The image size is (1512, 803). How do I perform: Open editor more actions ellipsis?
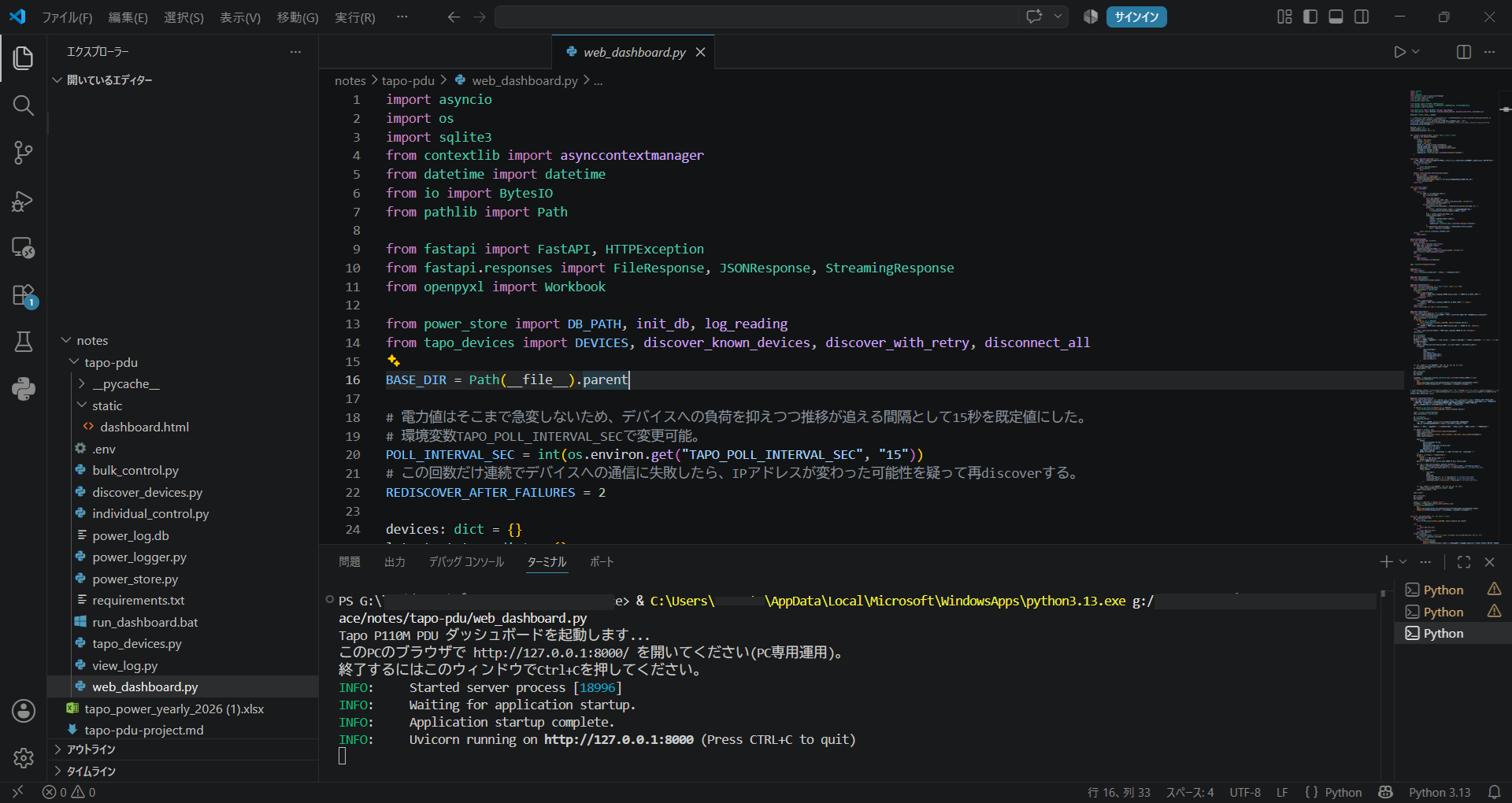(1489, 52)
